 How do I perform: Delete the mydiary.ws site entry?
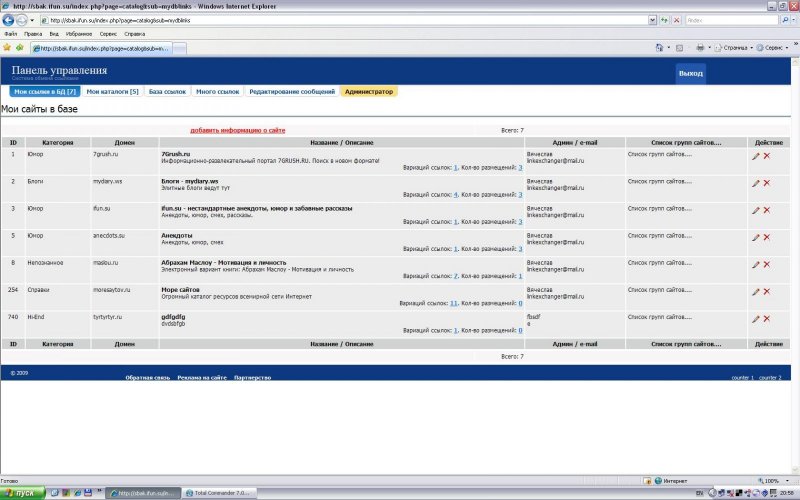767,183
